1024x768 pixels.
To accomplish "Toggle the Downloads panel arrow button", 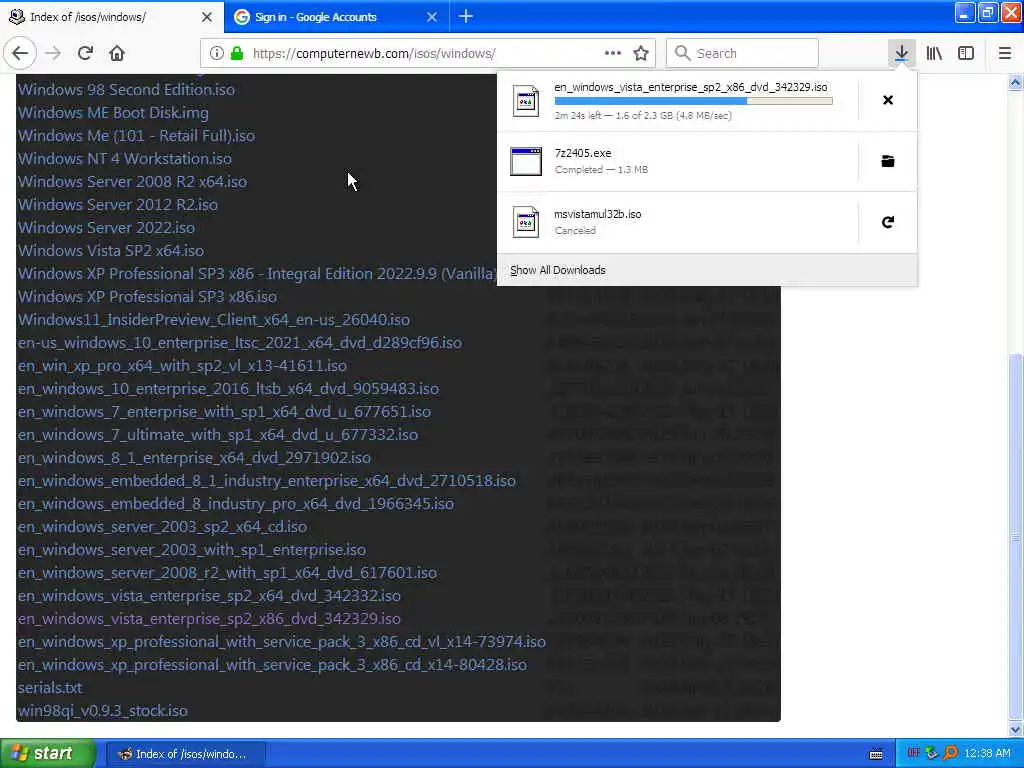I will click(901, 53).
